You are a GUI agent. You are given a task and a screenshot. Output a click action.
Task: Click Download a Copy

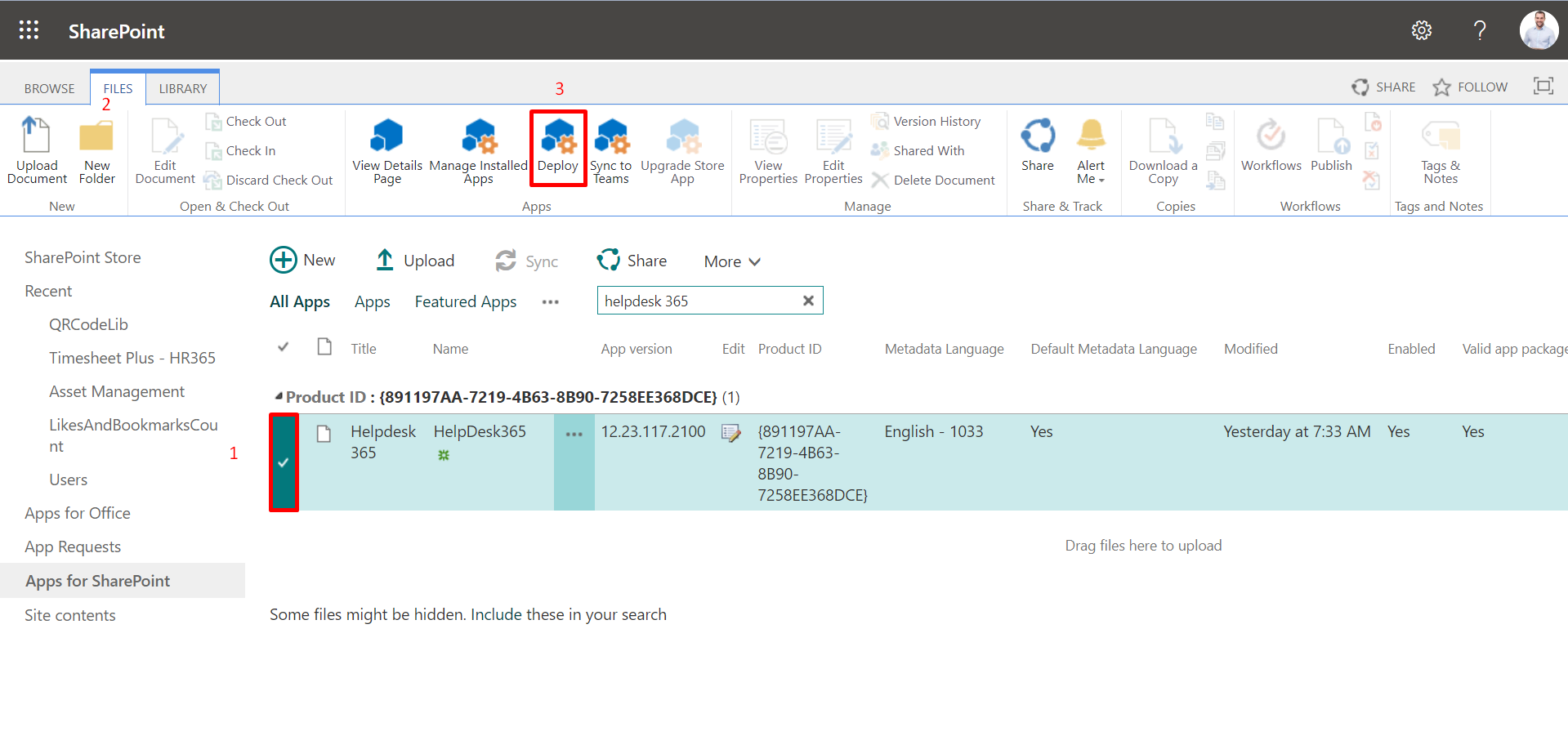pos(1163,151)
